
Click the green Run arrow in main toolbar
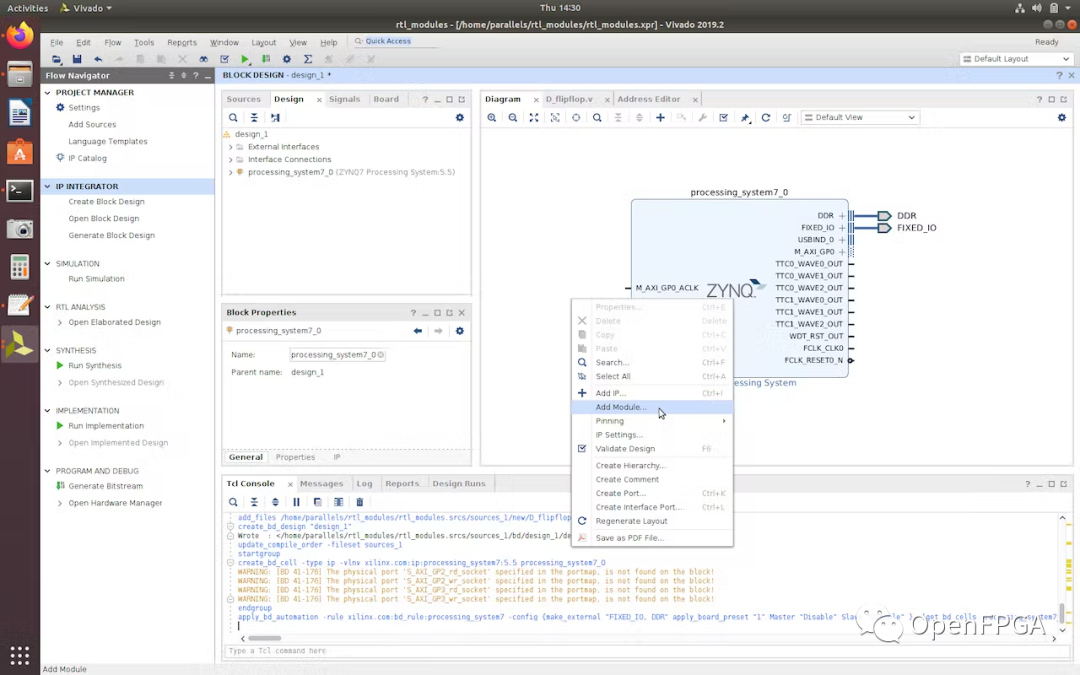pos(245,60)
